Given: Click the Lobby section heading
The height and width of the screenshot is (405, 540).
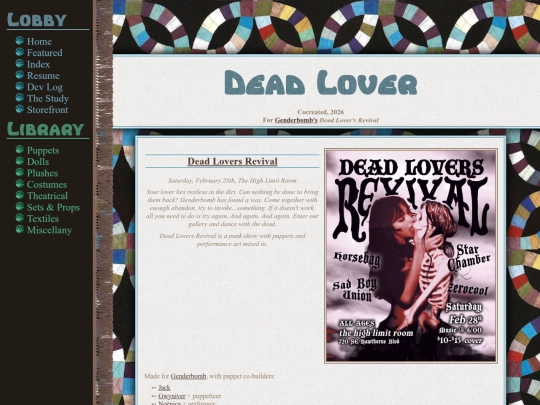Looking at the screenshot, I should (x=37, y=20).
